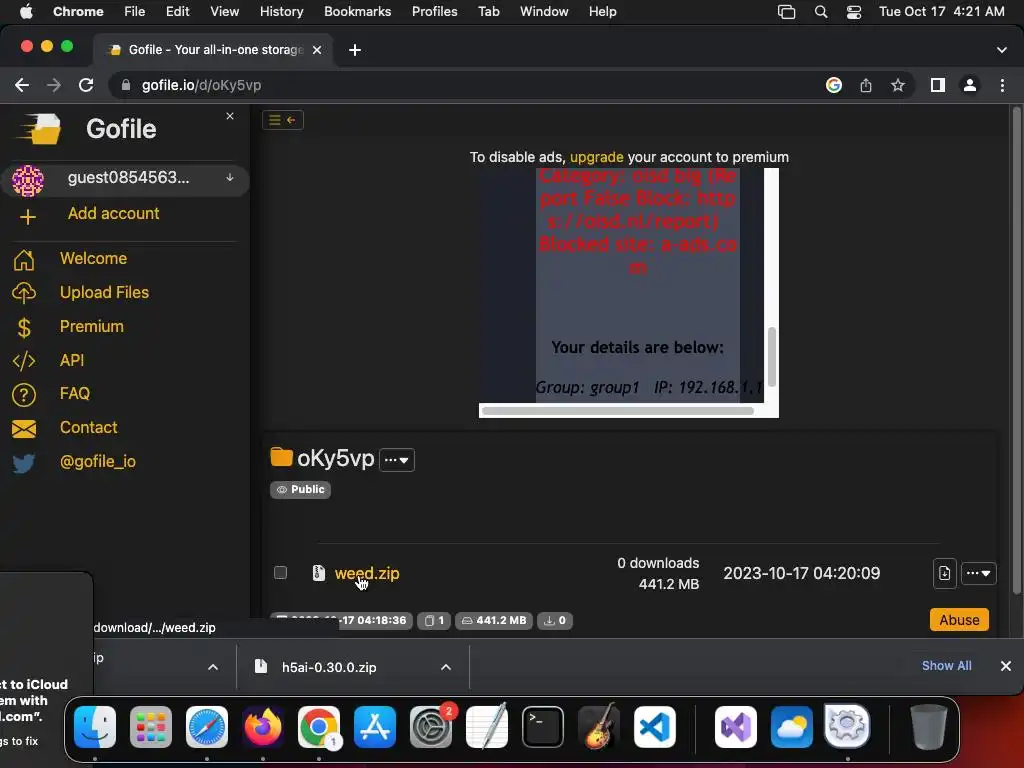The image size is (1024, 768).
Task: Toggle the Chrome side panel icon
Action: (938, 86)
